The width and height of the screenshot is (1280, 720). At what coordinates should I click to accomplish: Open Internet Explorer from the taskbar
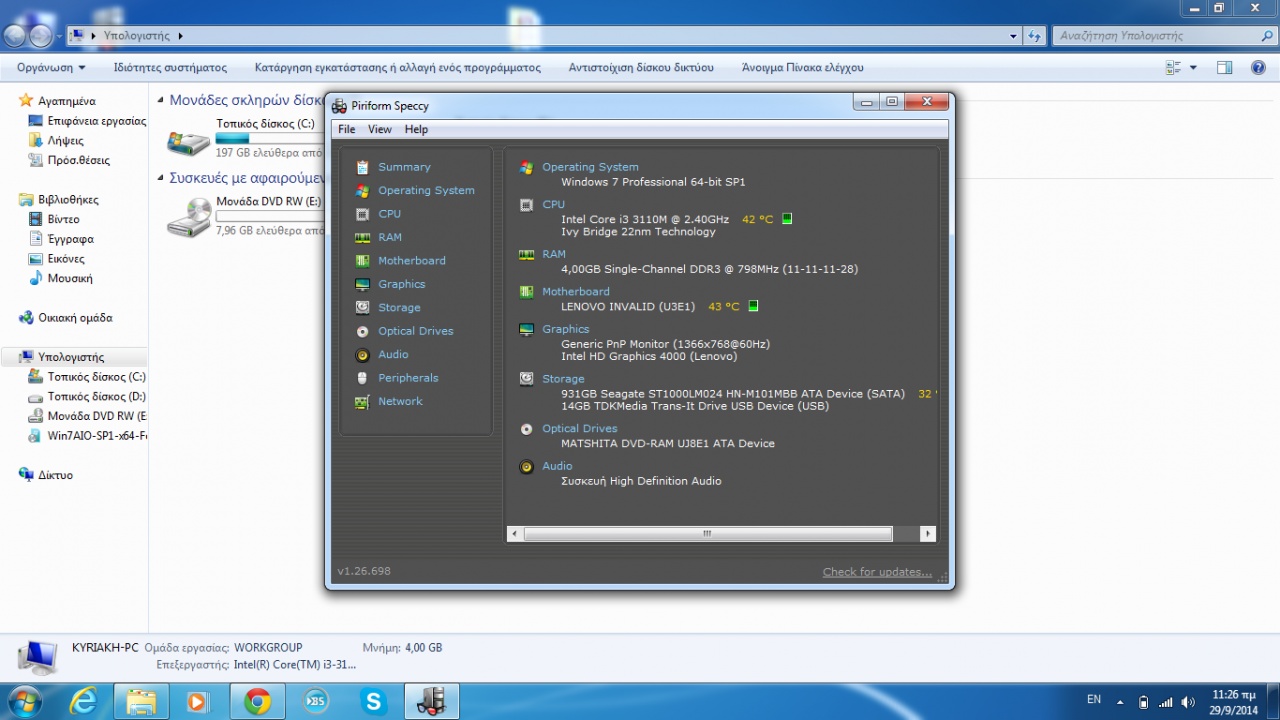point(83,701)
